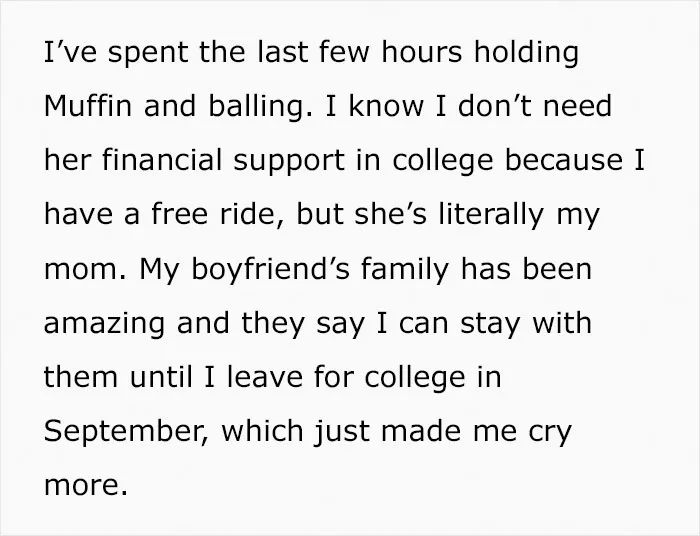700x536 pixels.
Task: Click the word "September" in the paragraph
Action: [x=126, y=432]
